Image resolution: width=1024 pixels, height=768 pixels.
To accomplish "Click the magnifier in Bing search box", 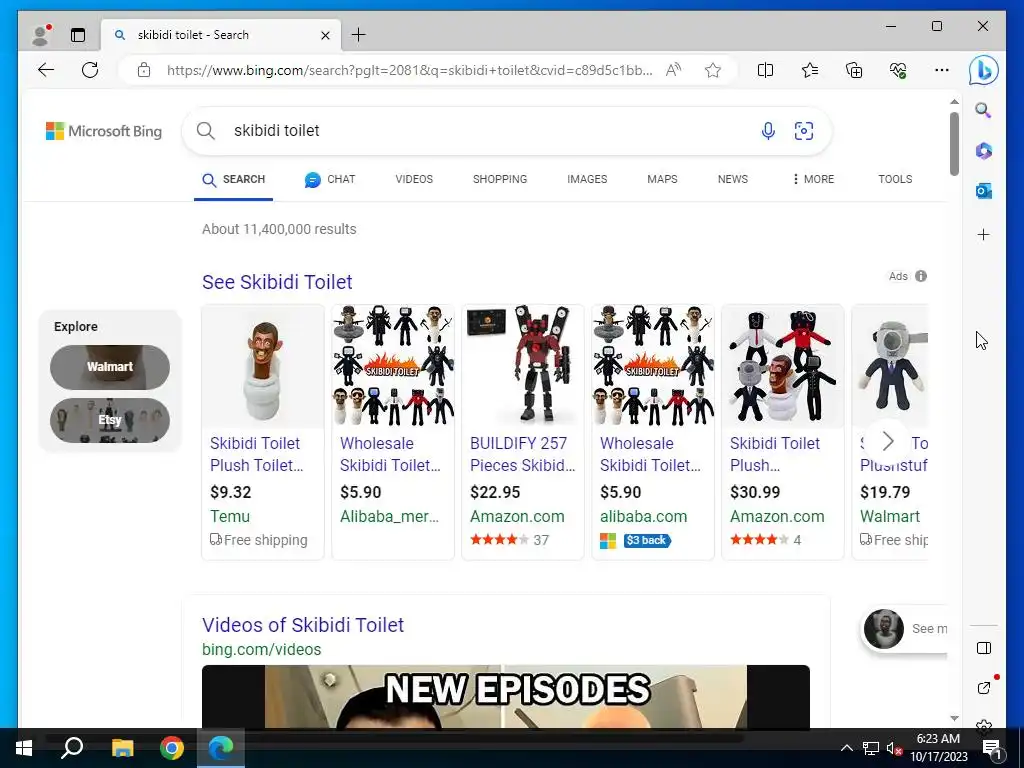I will pyautogui.click(x=206, y=131).
